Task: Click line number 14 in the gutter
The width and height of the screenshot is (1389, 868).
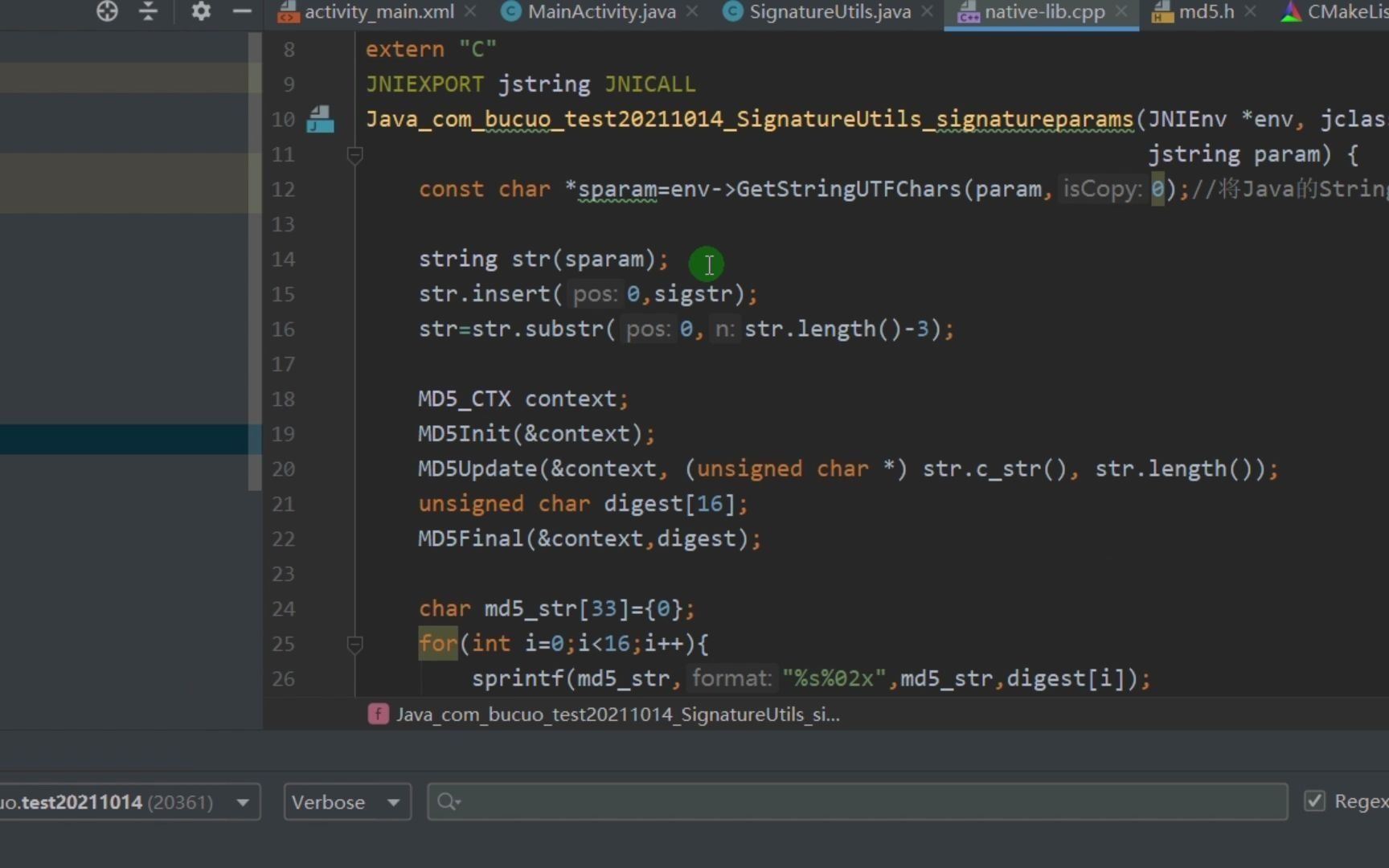Action: pyautogui.click(x=283, y=260)
